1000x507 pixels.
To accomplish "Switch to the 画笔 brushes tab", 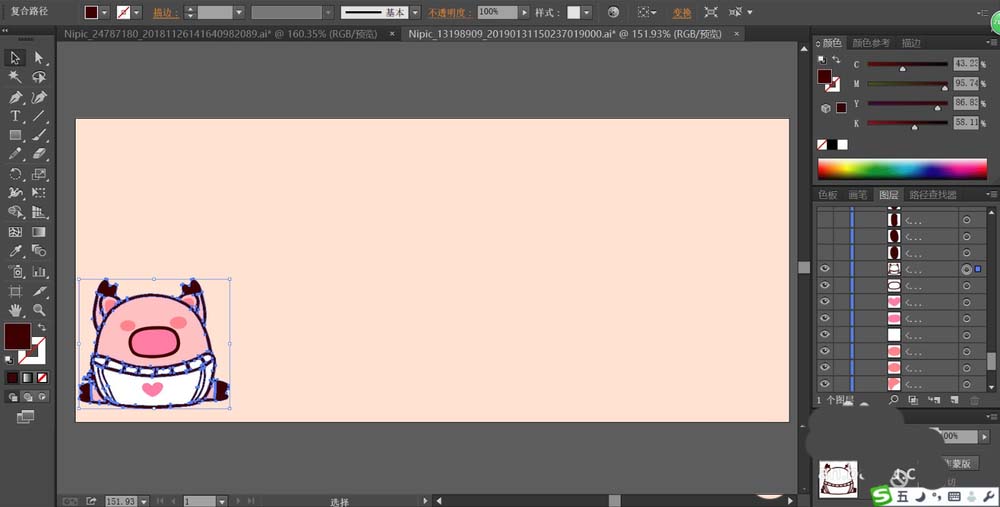I will click(x=858, y=195).
